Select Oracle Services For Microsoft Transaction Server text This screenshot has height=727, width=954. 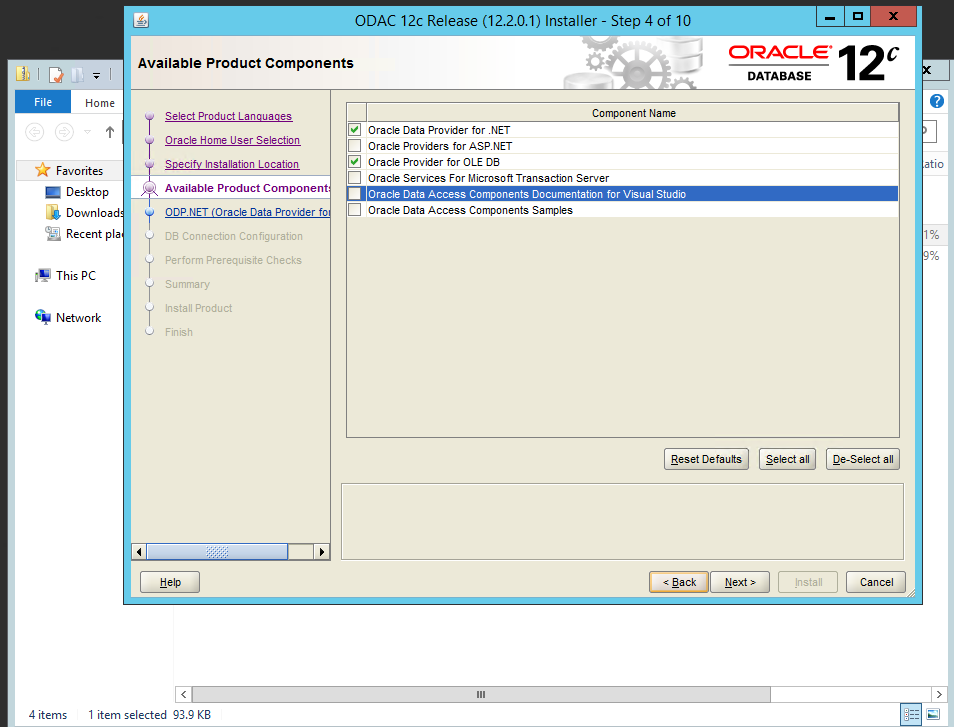tap(489, 178)
